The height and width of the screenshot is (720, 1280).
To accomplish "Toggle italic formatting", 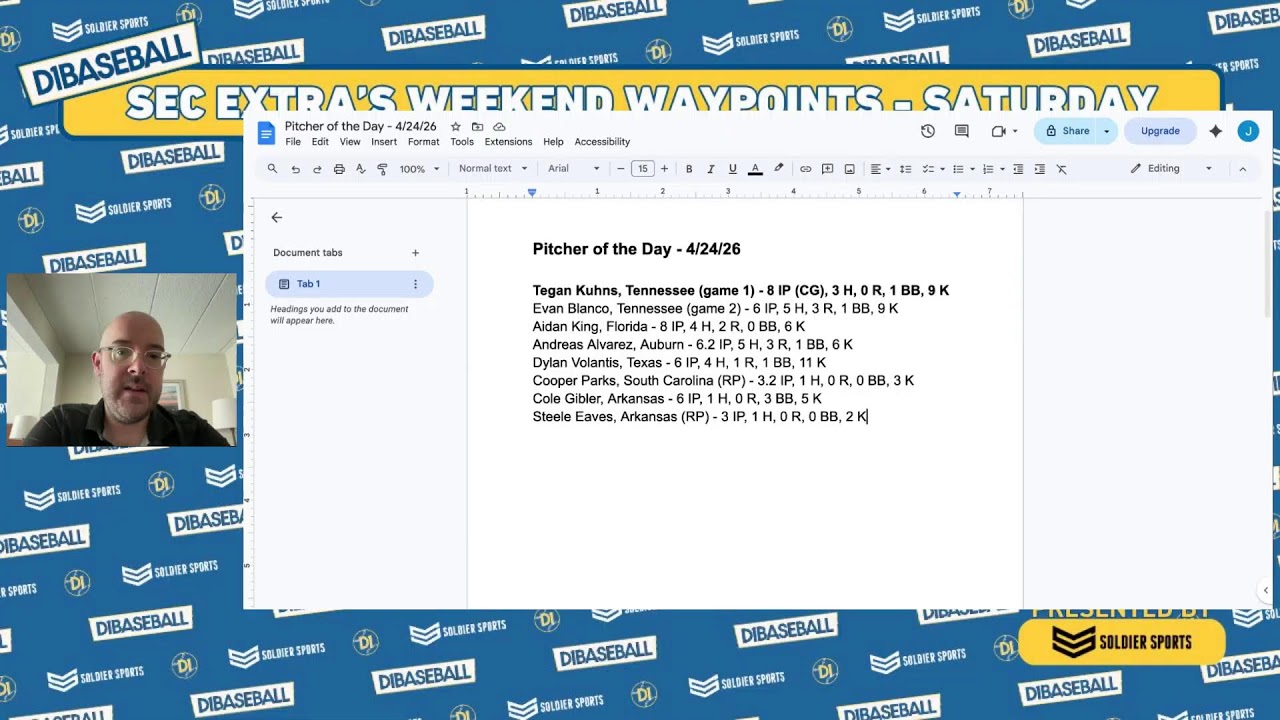I will [711, 169].
